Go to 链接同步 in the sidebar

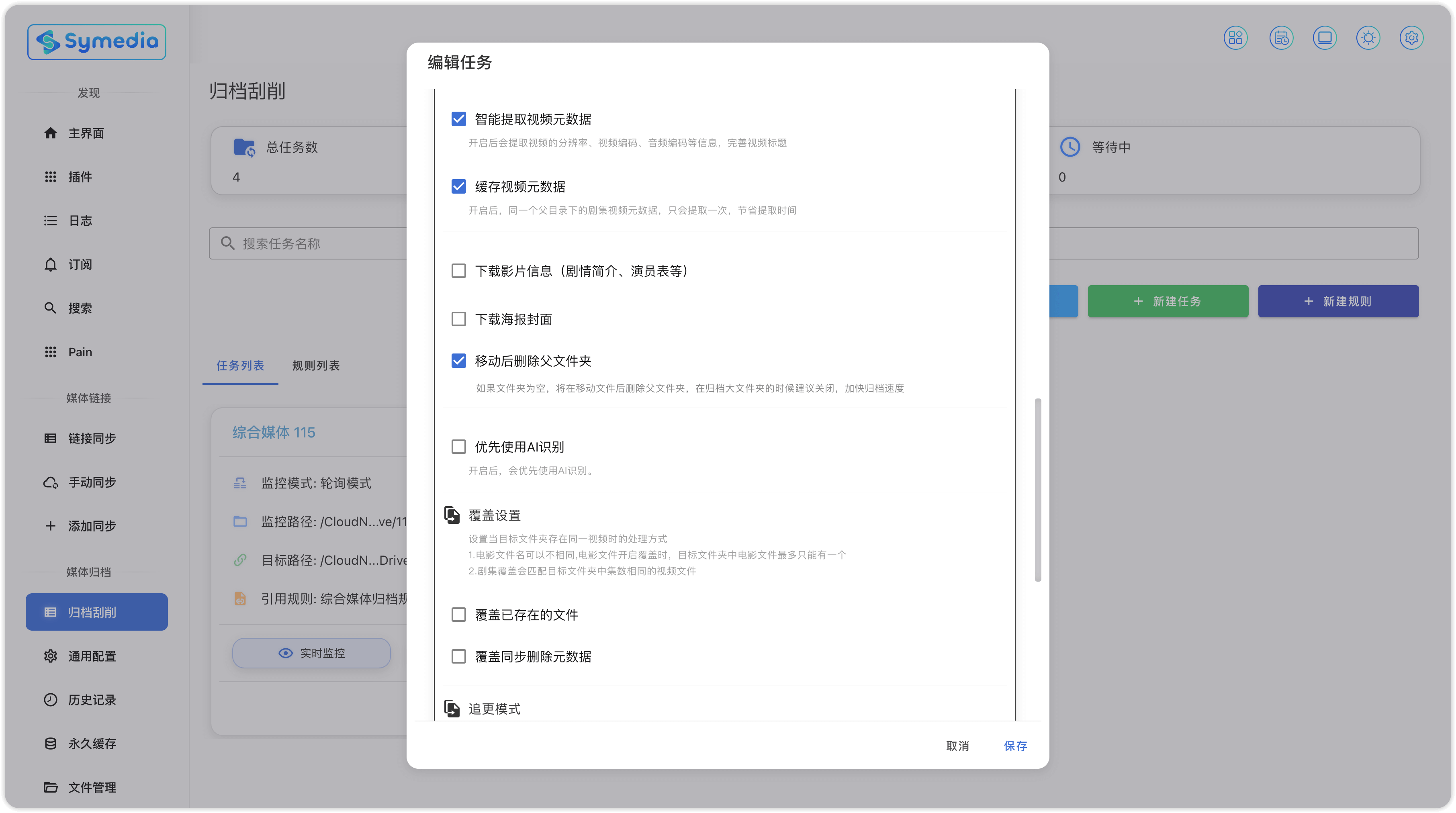click(92, 438)
